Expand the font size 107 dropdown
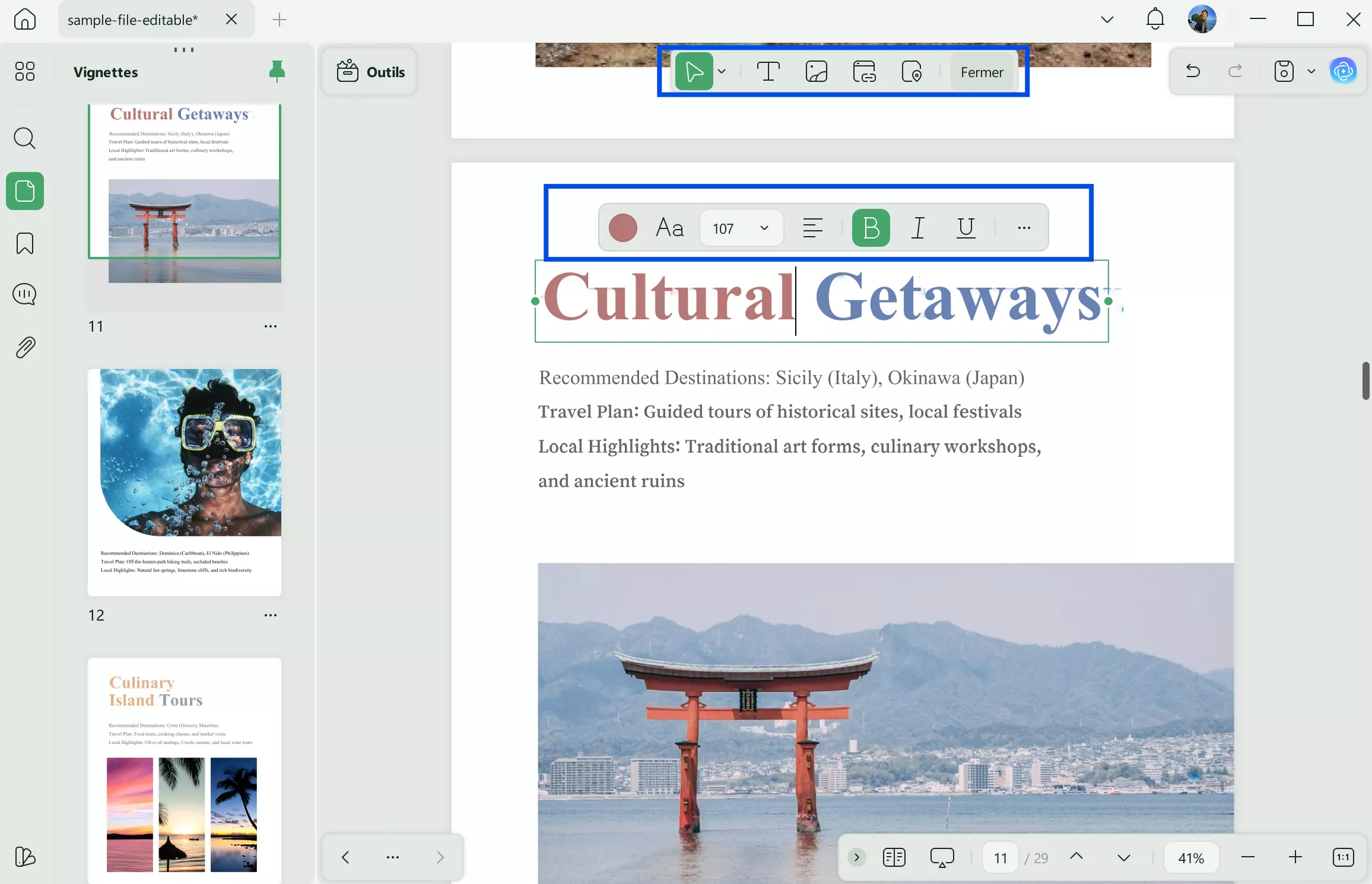The width and height of the screenshot is (1372, 884). tap(764, 228)
